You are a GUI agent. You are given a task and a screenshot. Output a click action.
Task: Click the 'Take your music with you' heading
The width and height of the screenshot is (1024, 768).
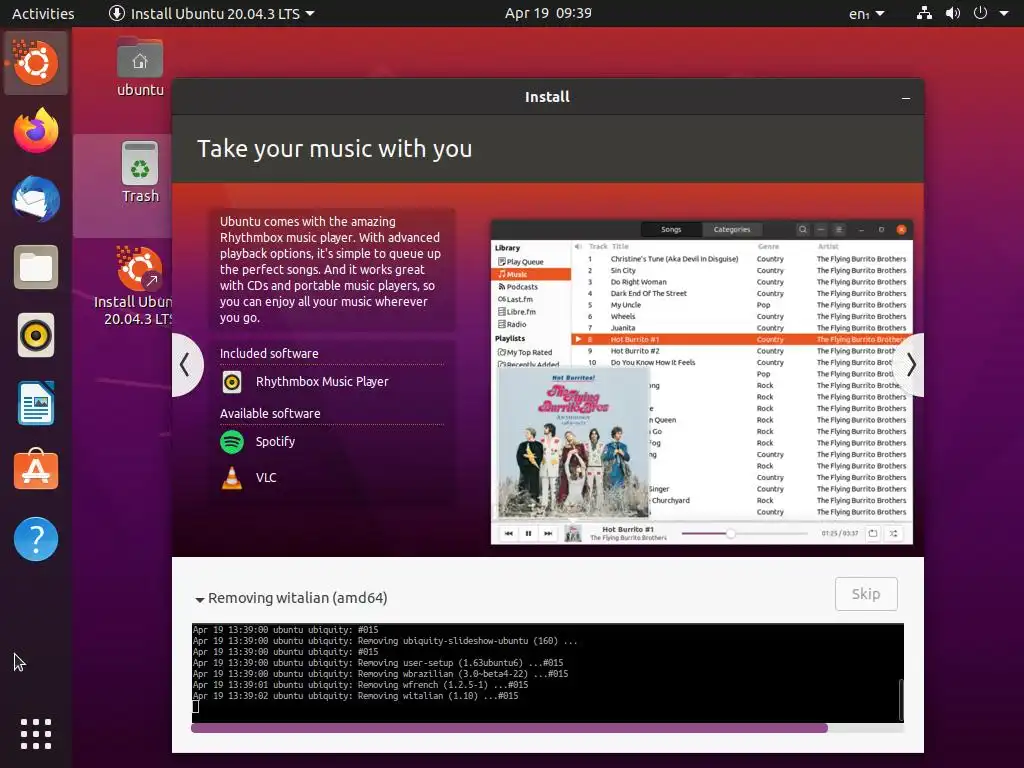click(334, 149)
